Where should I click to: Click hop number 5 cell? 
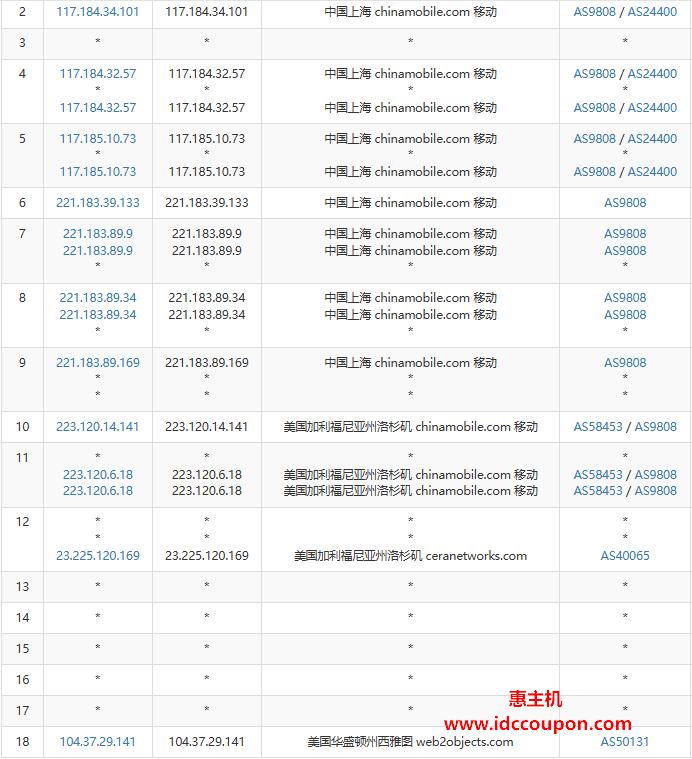[x=22, y=155]
